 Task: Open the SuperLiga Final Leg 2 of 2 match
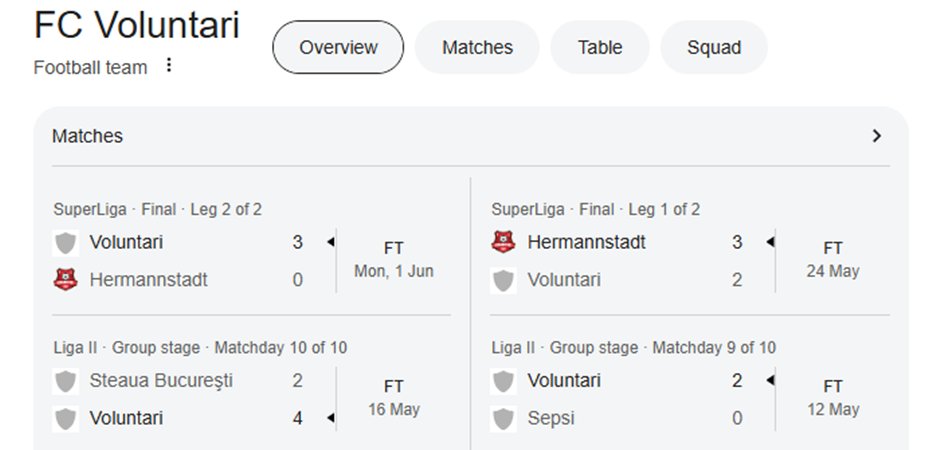(251, 249)
